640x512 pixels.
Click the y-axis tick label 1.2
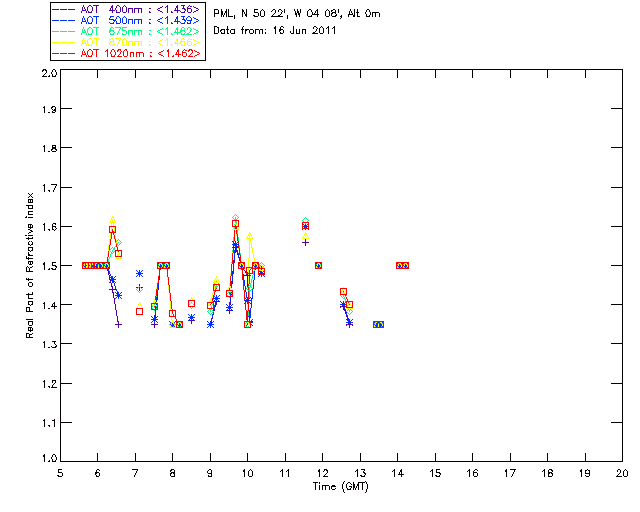click(49, 384)
